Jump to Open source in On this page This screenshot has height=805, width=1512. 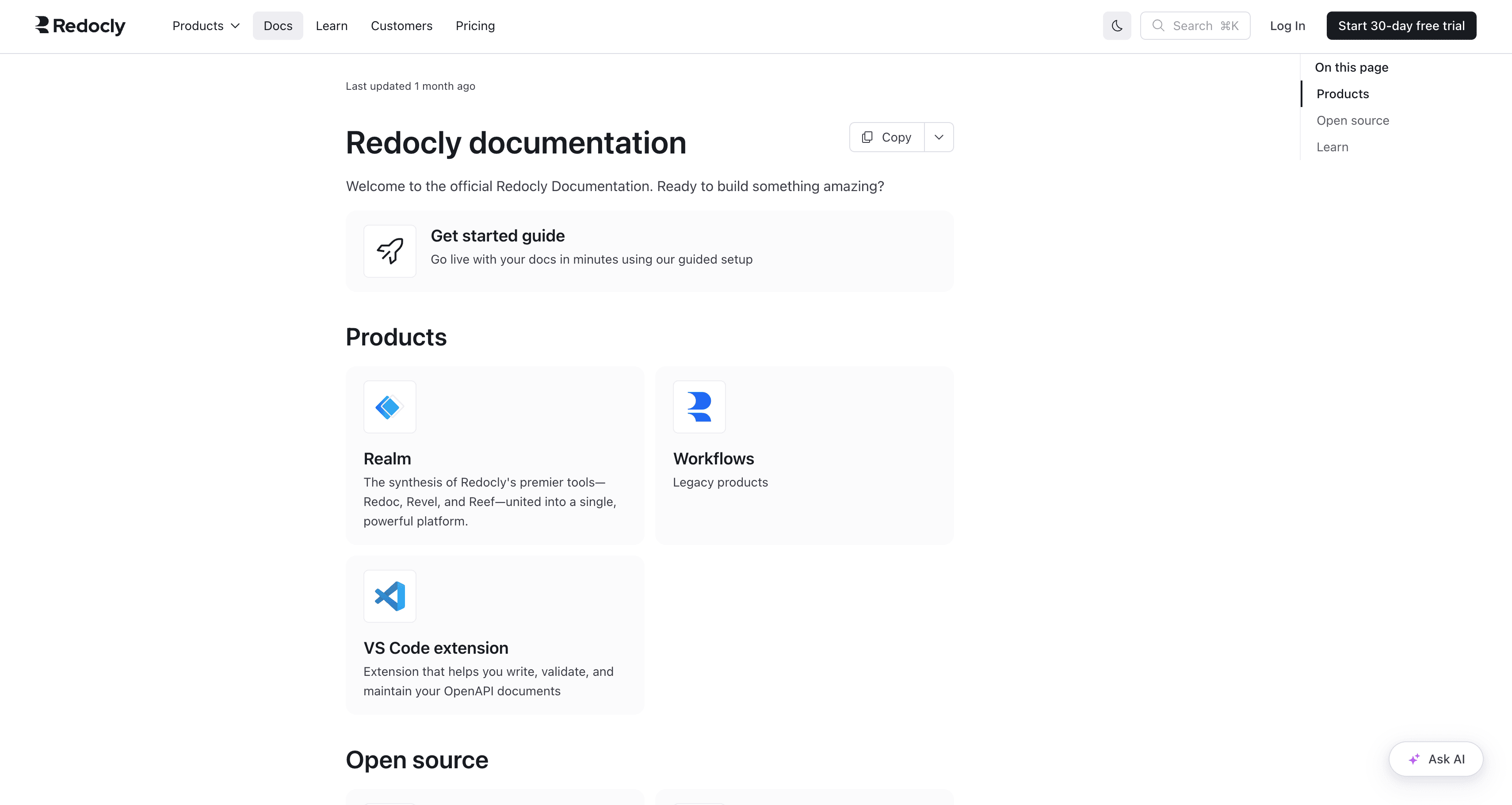pyautogui.click(x=1352, y=120)
